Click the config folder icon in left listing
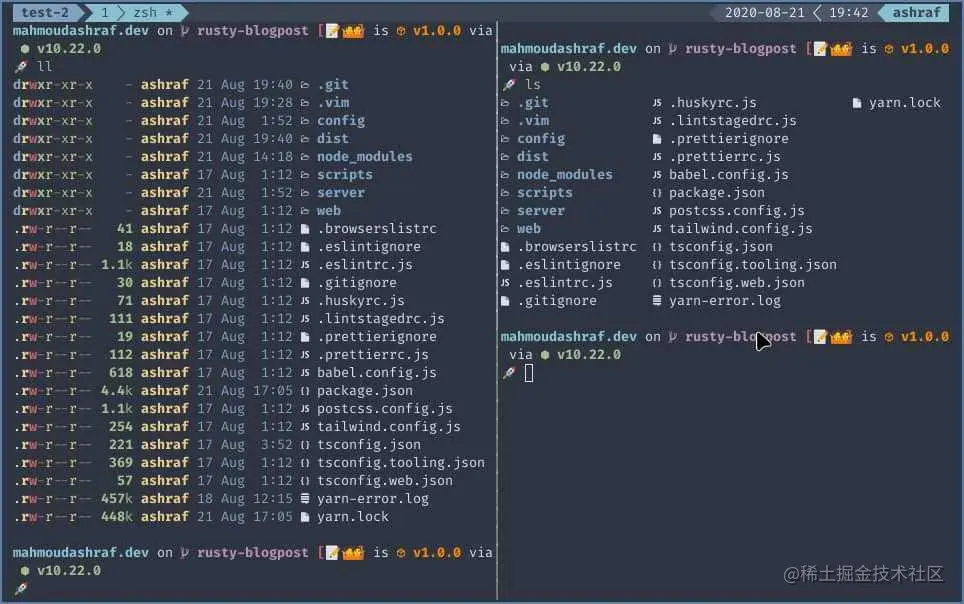964x604 pixels. (305, 121)
